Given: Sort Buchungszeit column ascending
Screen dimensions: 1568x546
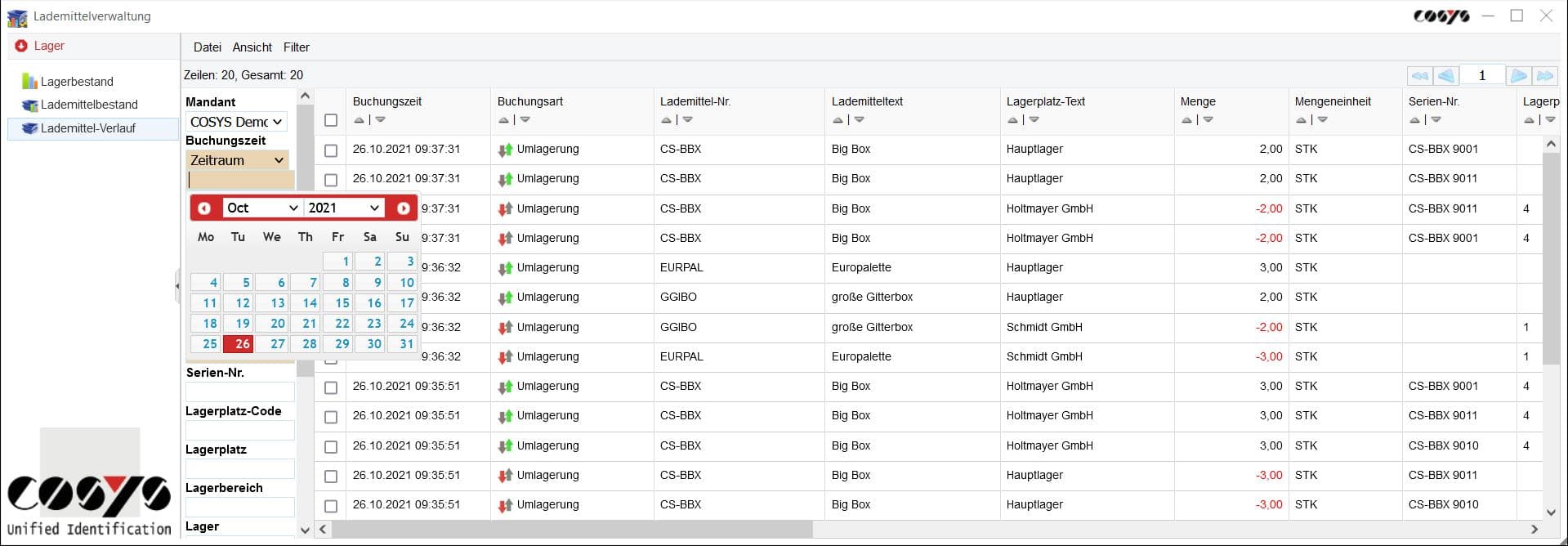Looking at the screenshot, I should [359, 120].
